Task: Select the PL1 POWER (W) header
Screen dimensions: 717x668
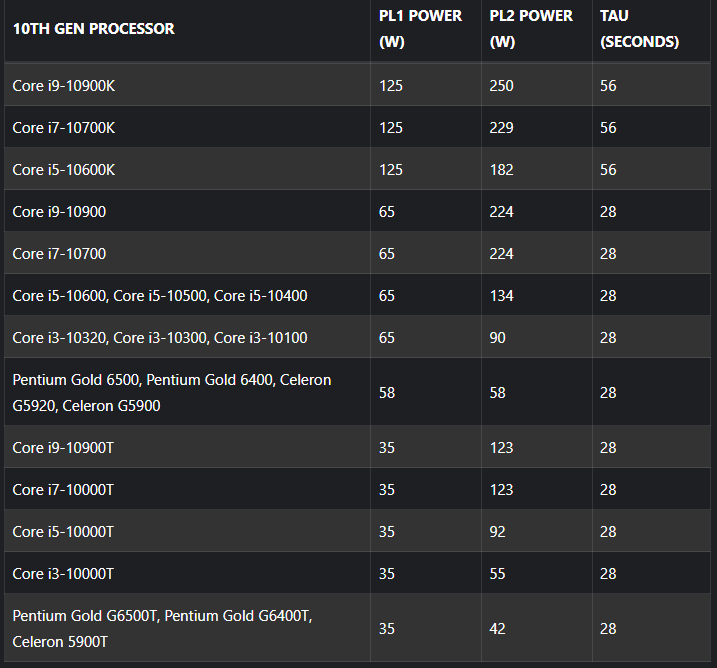Action: point(420,29)
